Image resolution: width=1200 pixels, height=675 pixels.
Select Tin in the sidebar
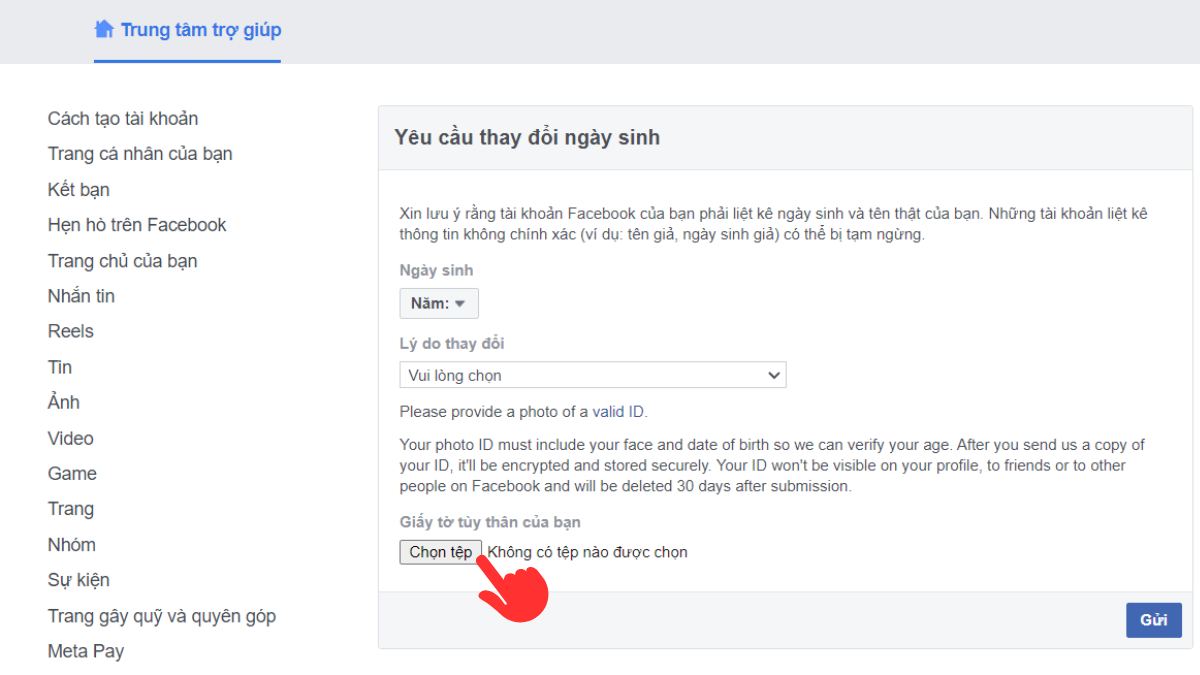60,367
